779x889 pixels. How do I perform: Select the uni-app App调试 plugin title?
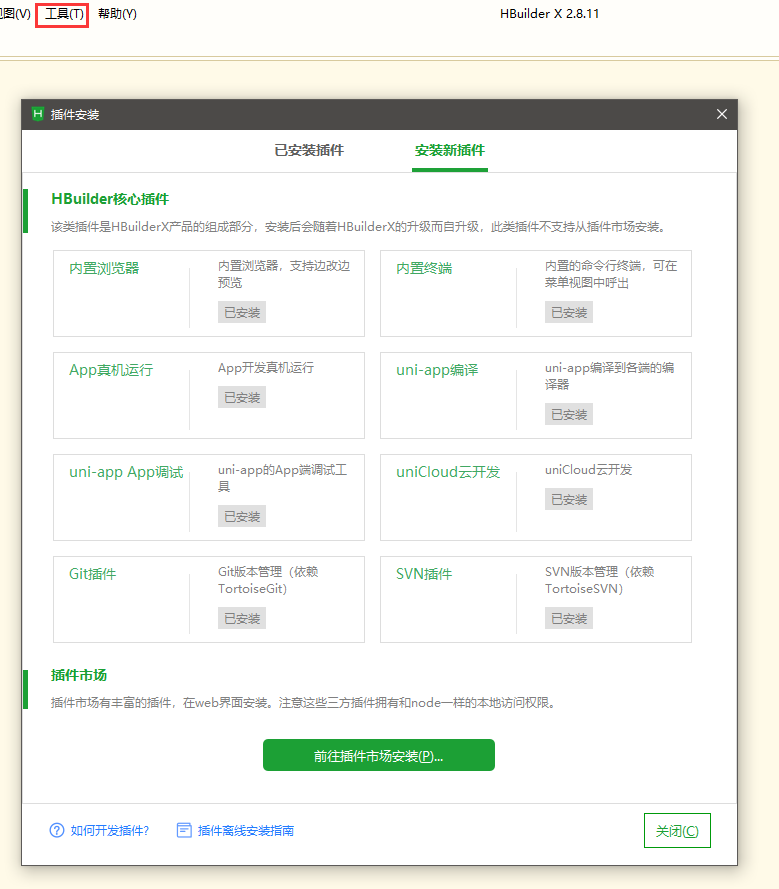[126, 472]
